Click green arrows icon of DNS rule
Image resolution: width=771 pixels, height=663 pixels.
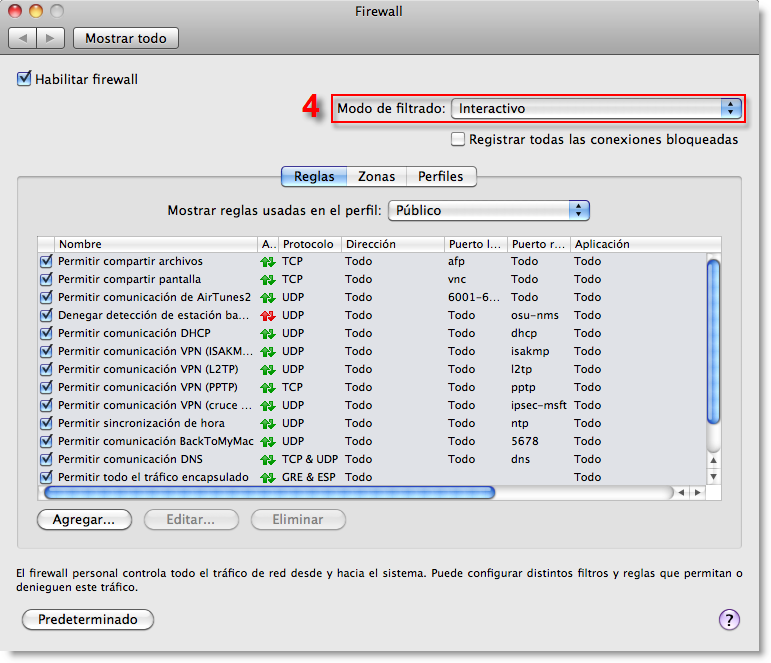click(267, 459)
